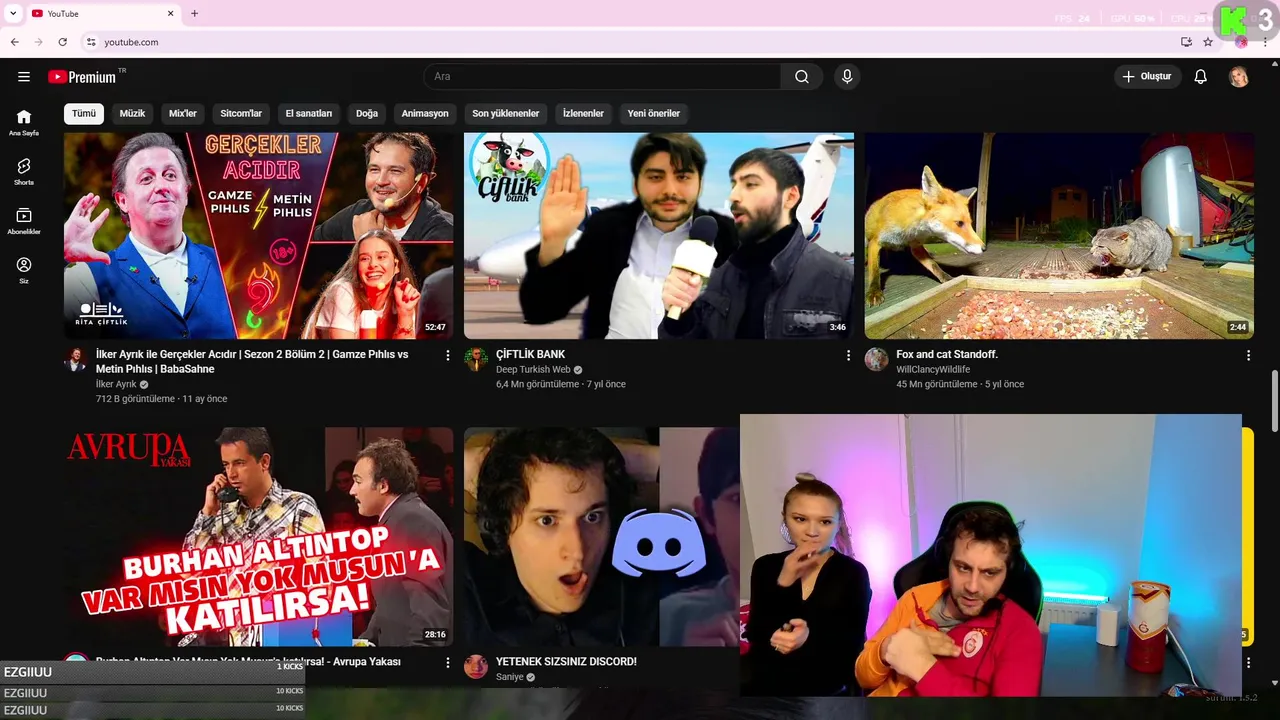
Task: Open the Chrome three-dot menu
Action: (x=1265, y=42)
